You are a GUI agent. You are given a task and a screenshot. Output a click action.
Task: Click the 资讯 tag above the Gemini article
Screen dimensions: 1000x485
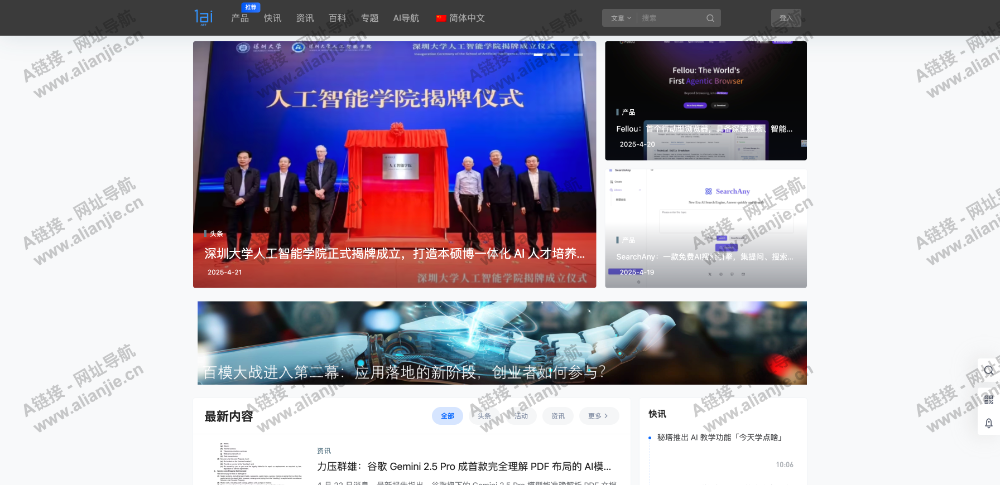coord(324,451)
